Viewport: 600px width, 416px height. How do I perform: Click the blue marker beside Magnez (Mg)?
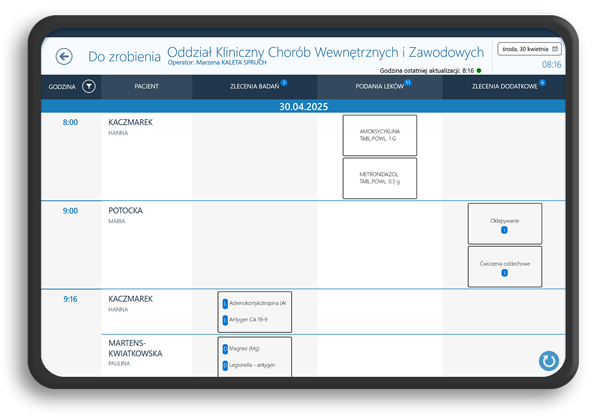tap(225, 349)
